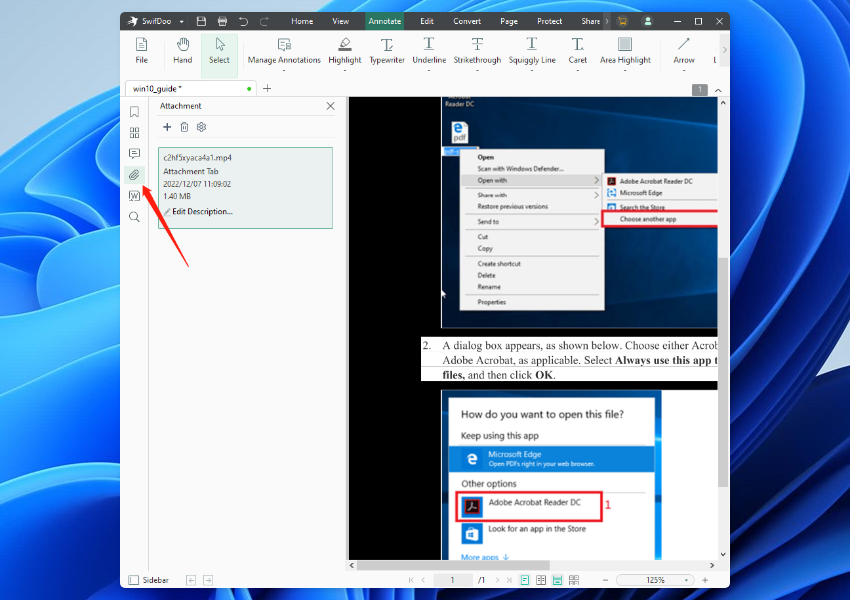The width and height of the screenshot is (850, 600).
Task: Zoom in with plus button
Action: [x=705, y=580]
